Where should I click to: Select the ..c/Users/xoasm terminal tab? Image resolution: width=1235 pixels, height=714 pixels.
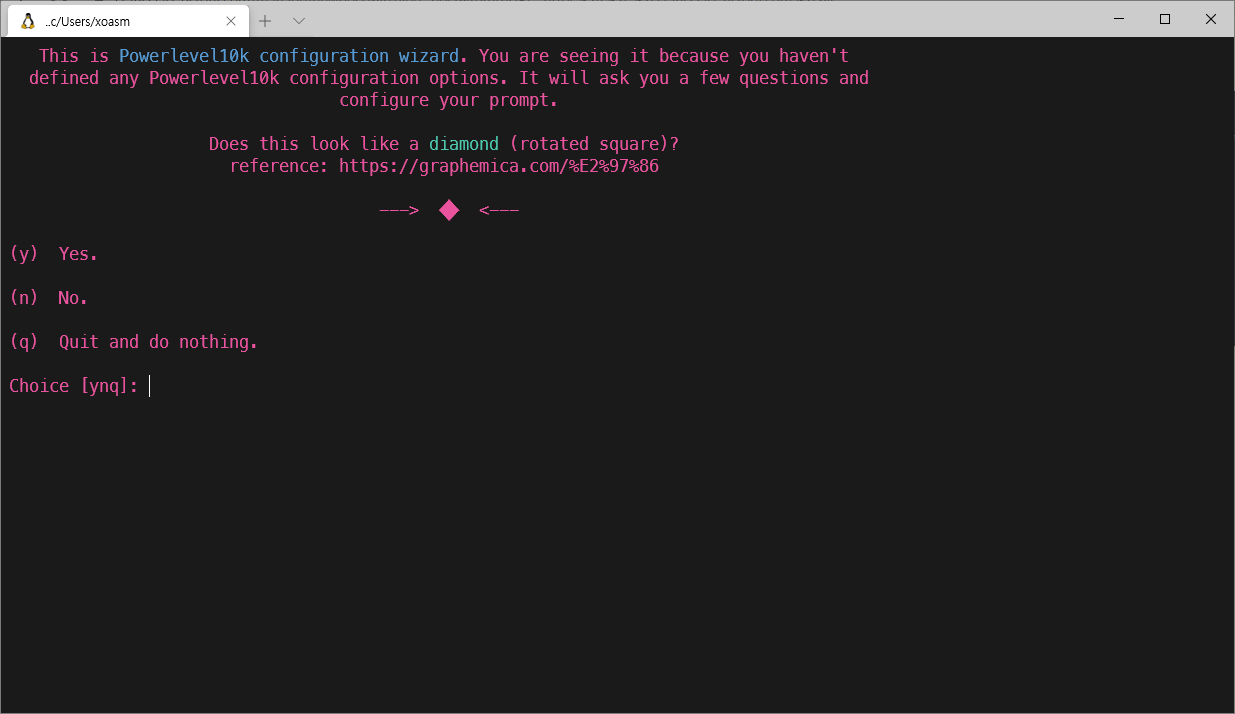click(x=126, y=20)
